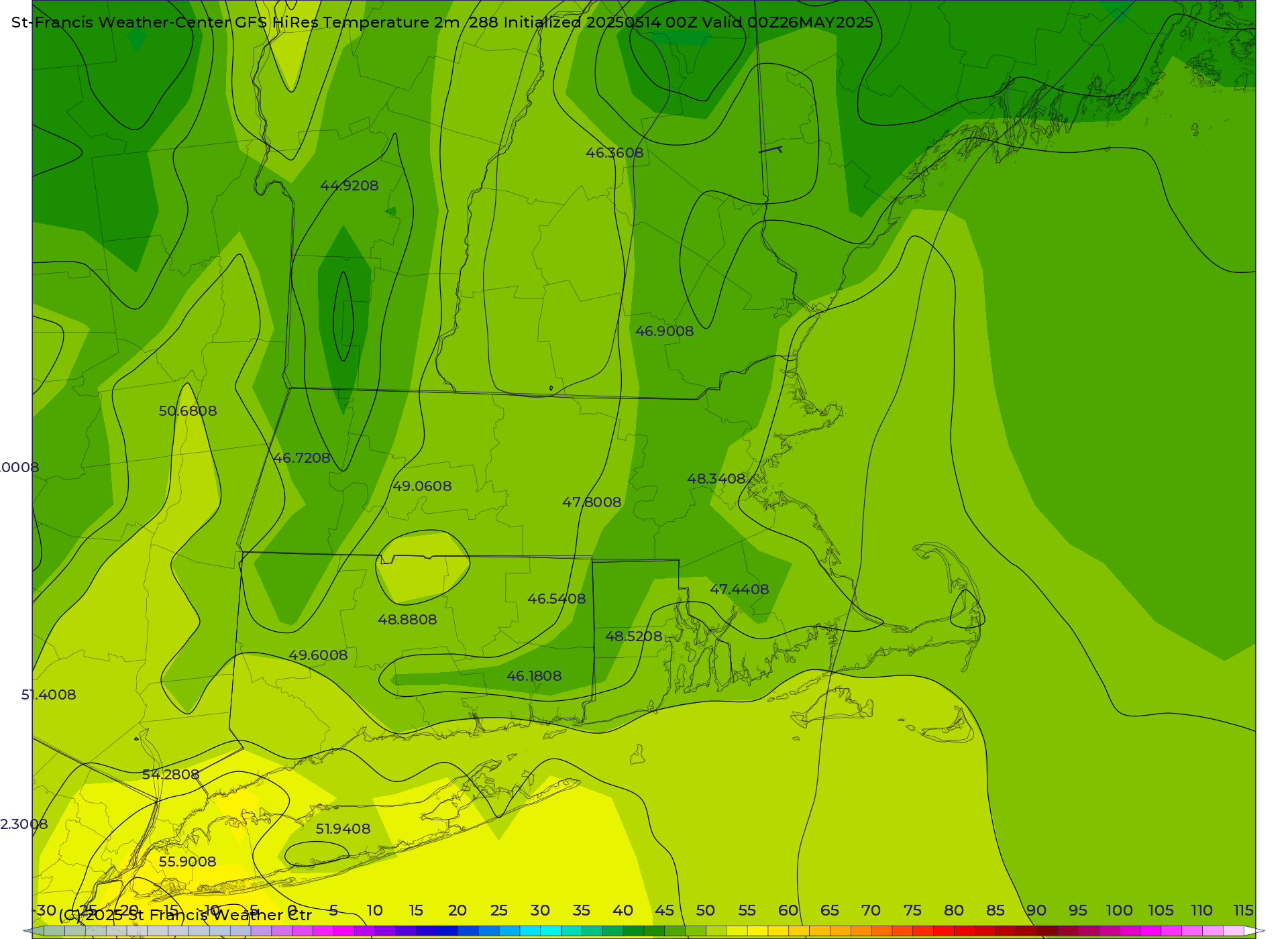This screenshot has height=939, width=1288.
Task: Click the 48.8808 temperature label
Action: 407,620
